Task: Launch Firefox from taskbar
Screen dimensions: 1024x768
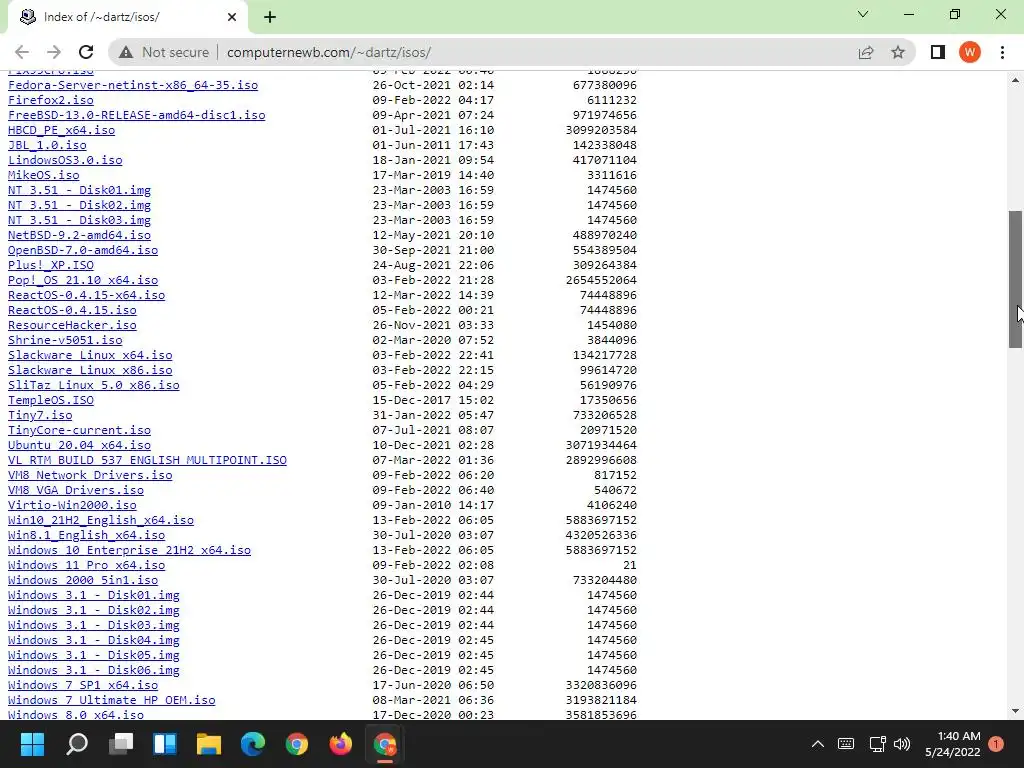Action: pyautogui.click(x=340, y=744)
